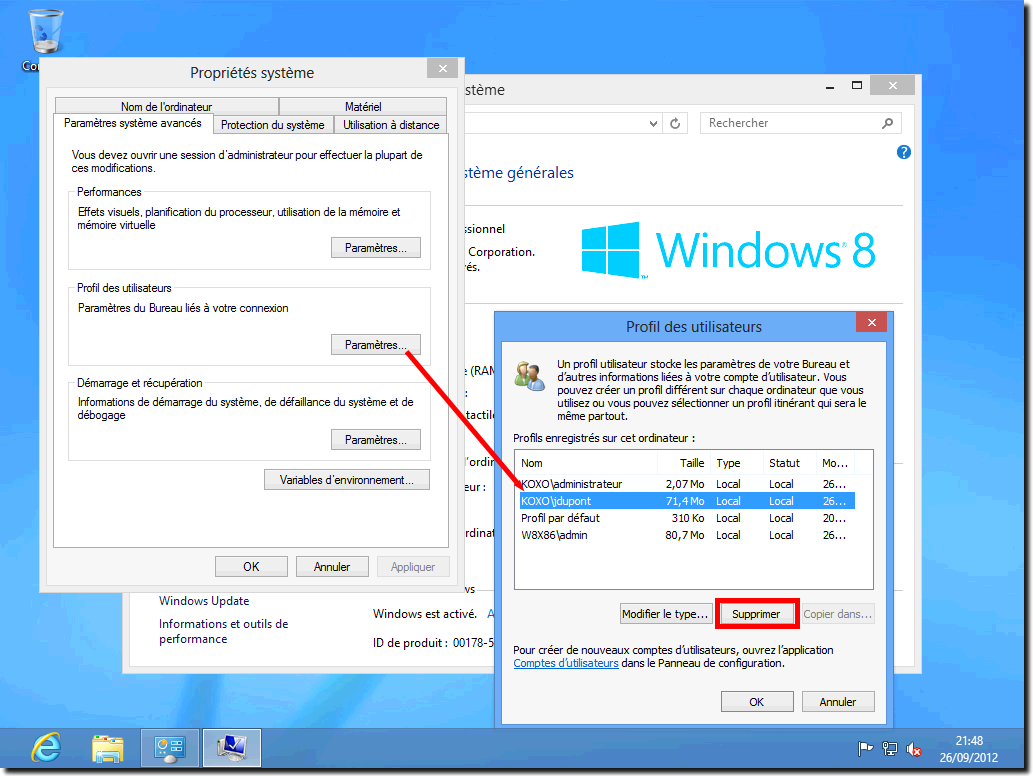Open the taskbar clock showing 21:48

pyautogui.click(x=968, y=749)
